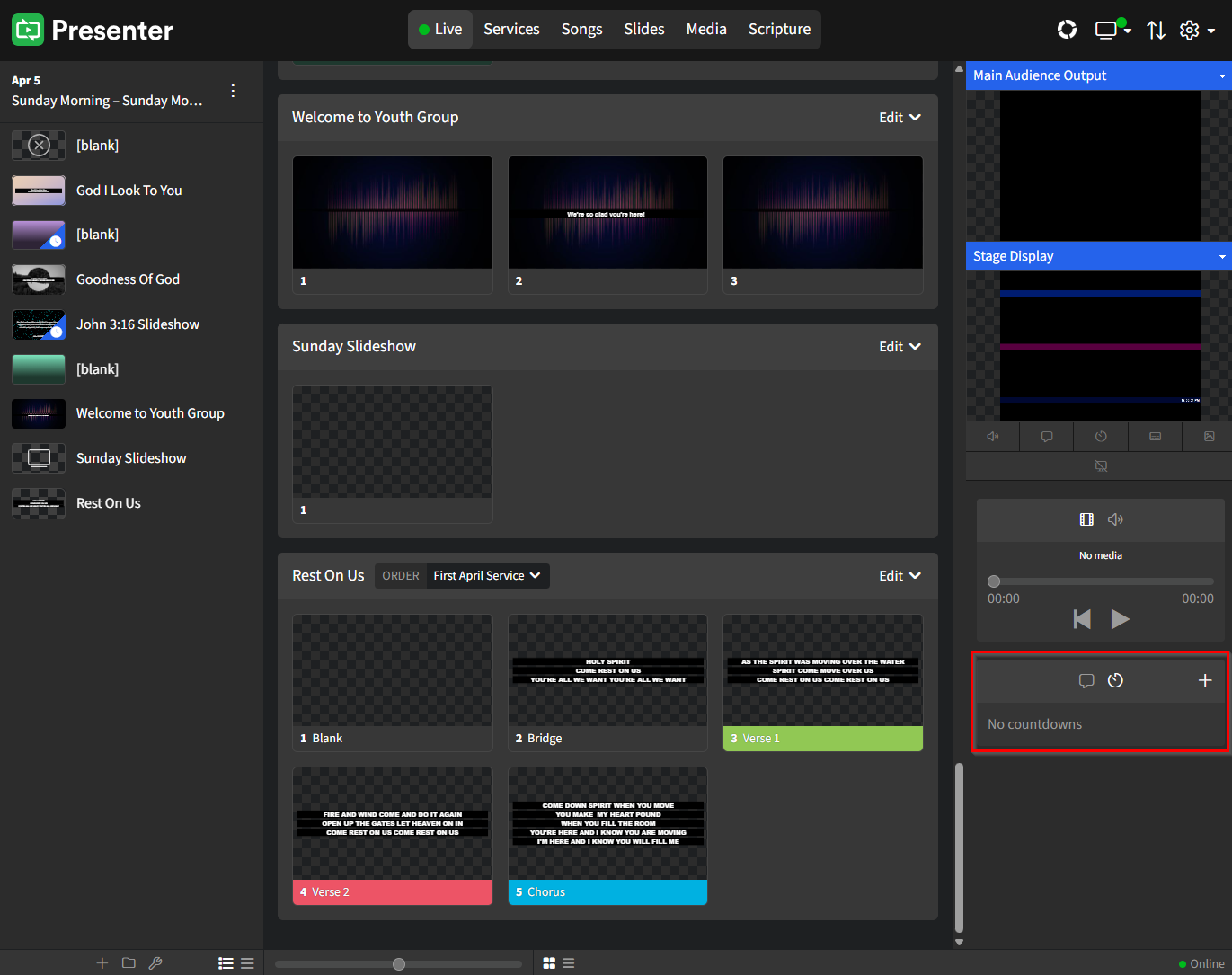Switch slide layout to grid view

[x=549, y=962]
